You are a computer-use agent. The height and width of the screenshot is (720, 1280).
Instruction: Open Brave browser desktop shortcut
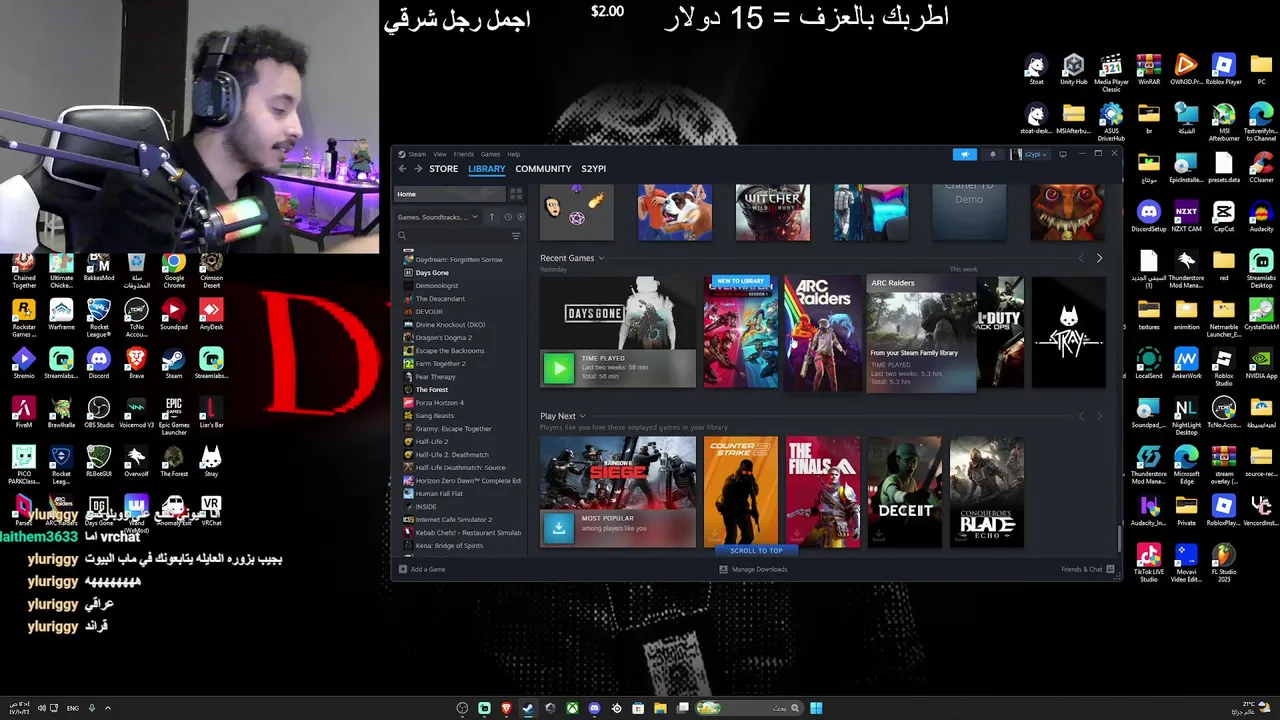136,363
